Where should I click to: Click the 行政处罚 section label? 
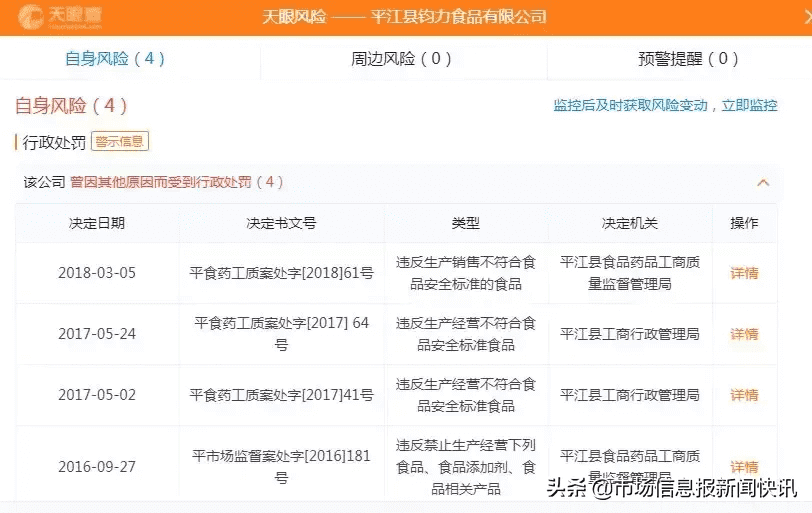[x=54, y=142]
